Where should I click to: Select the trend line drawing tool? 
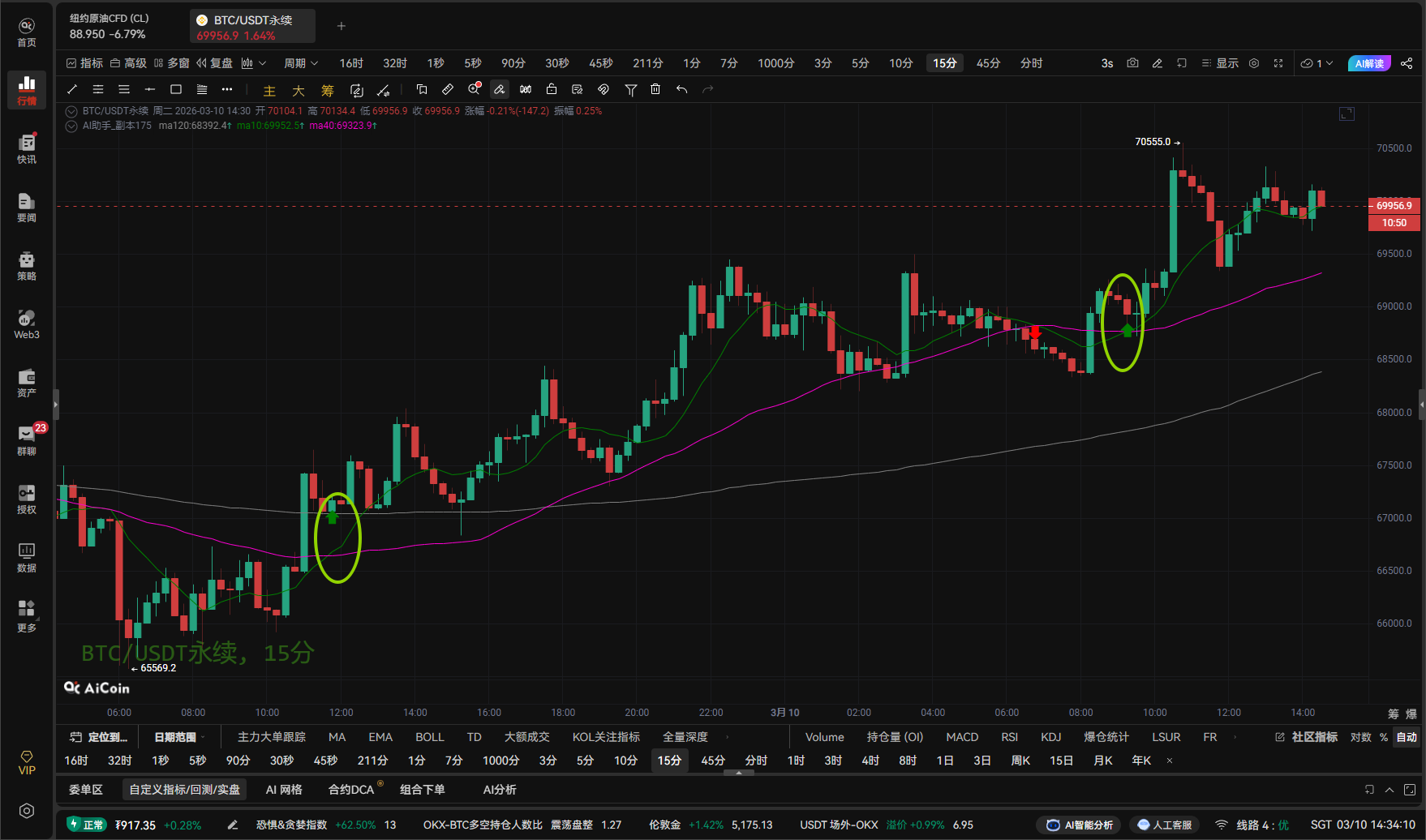tap(72, 89)
